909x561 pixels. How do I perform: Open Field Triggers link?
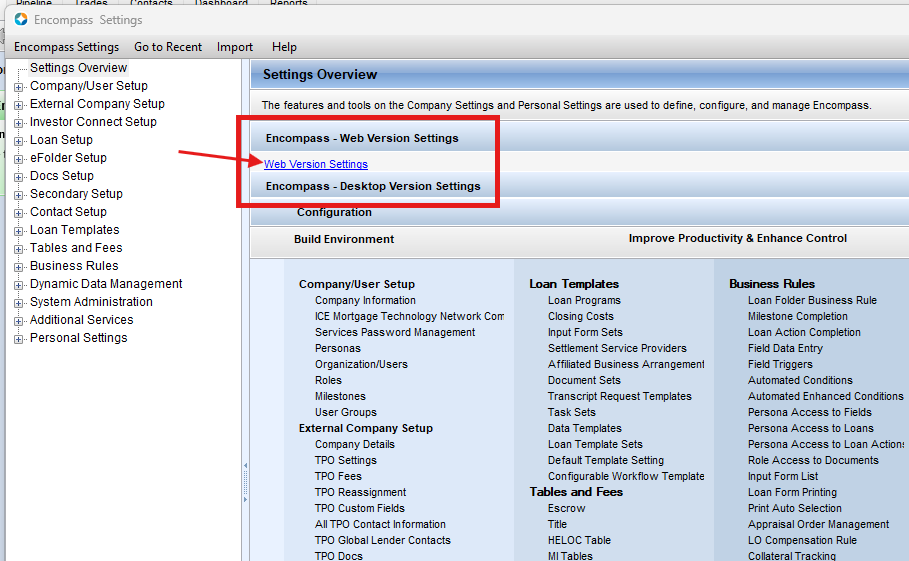click(780, 364)
